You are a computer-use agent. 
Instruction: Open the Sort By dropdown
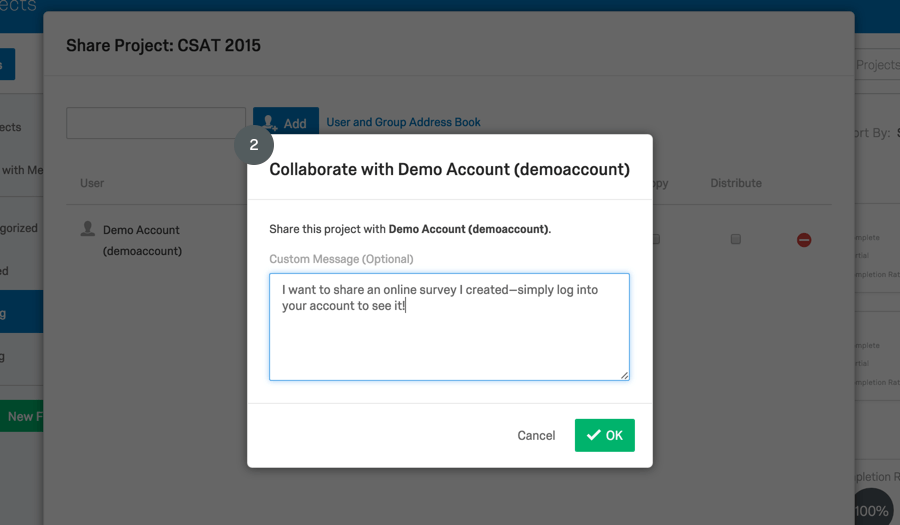(x=877, y=133)
